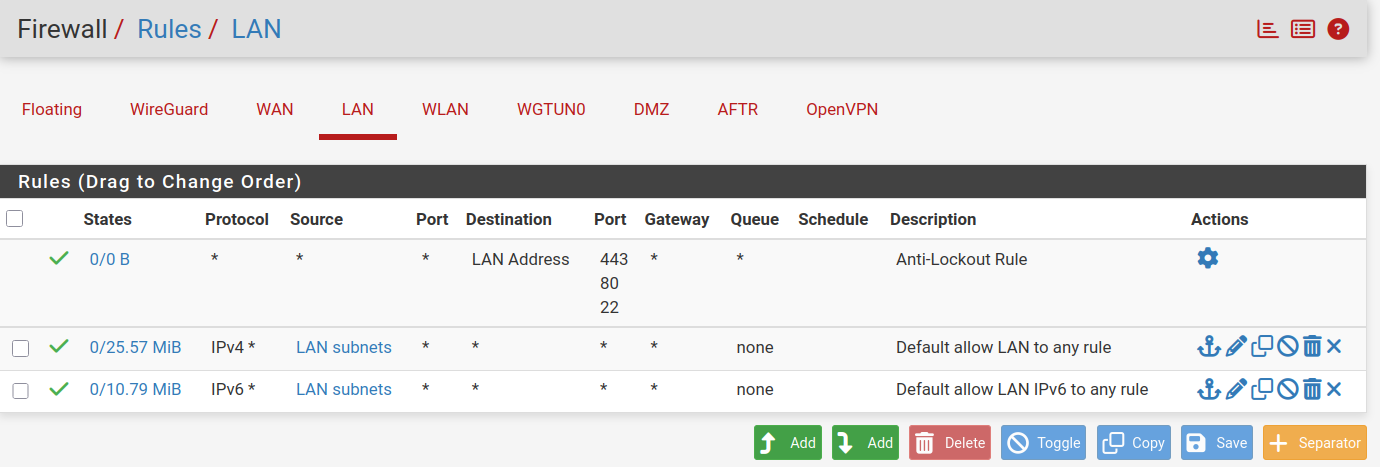Check the select-all rules checkbox in header
1380x467 pixels.
(14, 218)
